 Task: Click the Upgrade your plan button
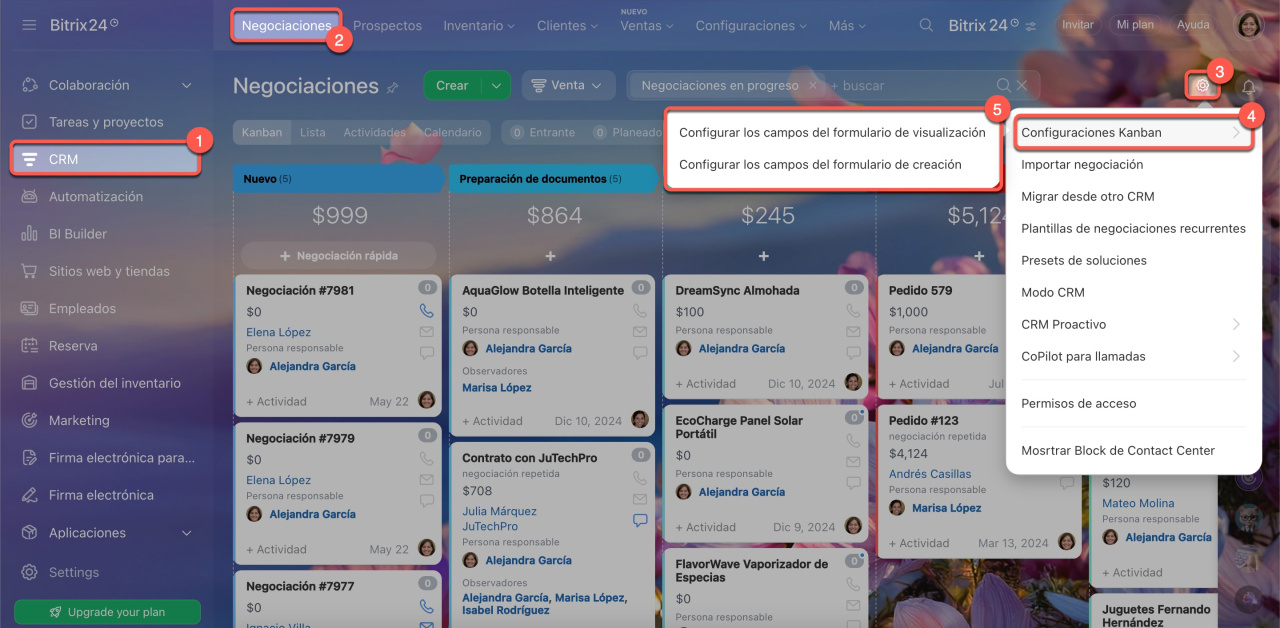coord(107,612)
